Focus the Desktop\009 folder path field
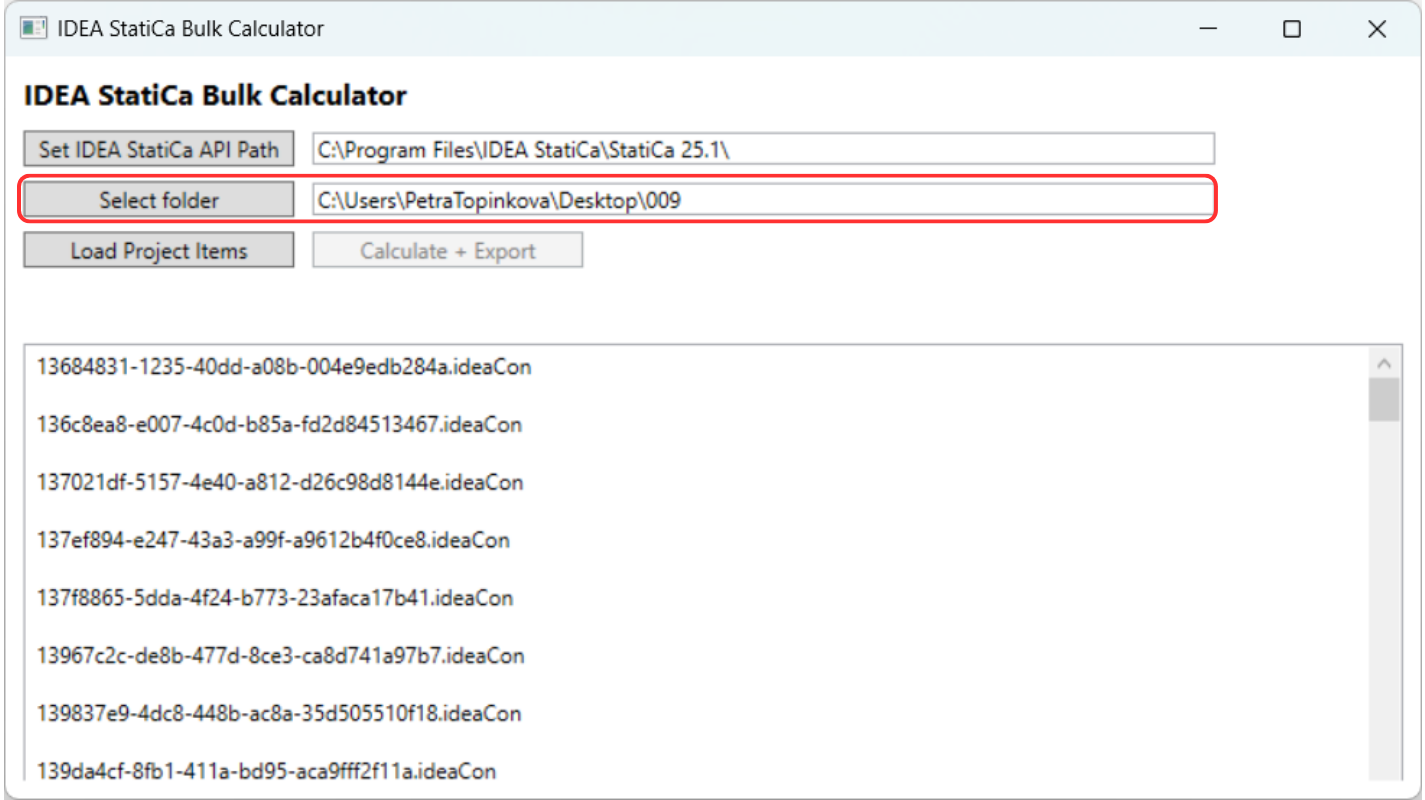 [x=764, y=200]
